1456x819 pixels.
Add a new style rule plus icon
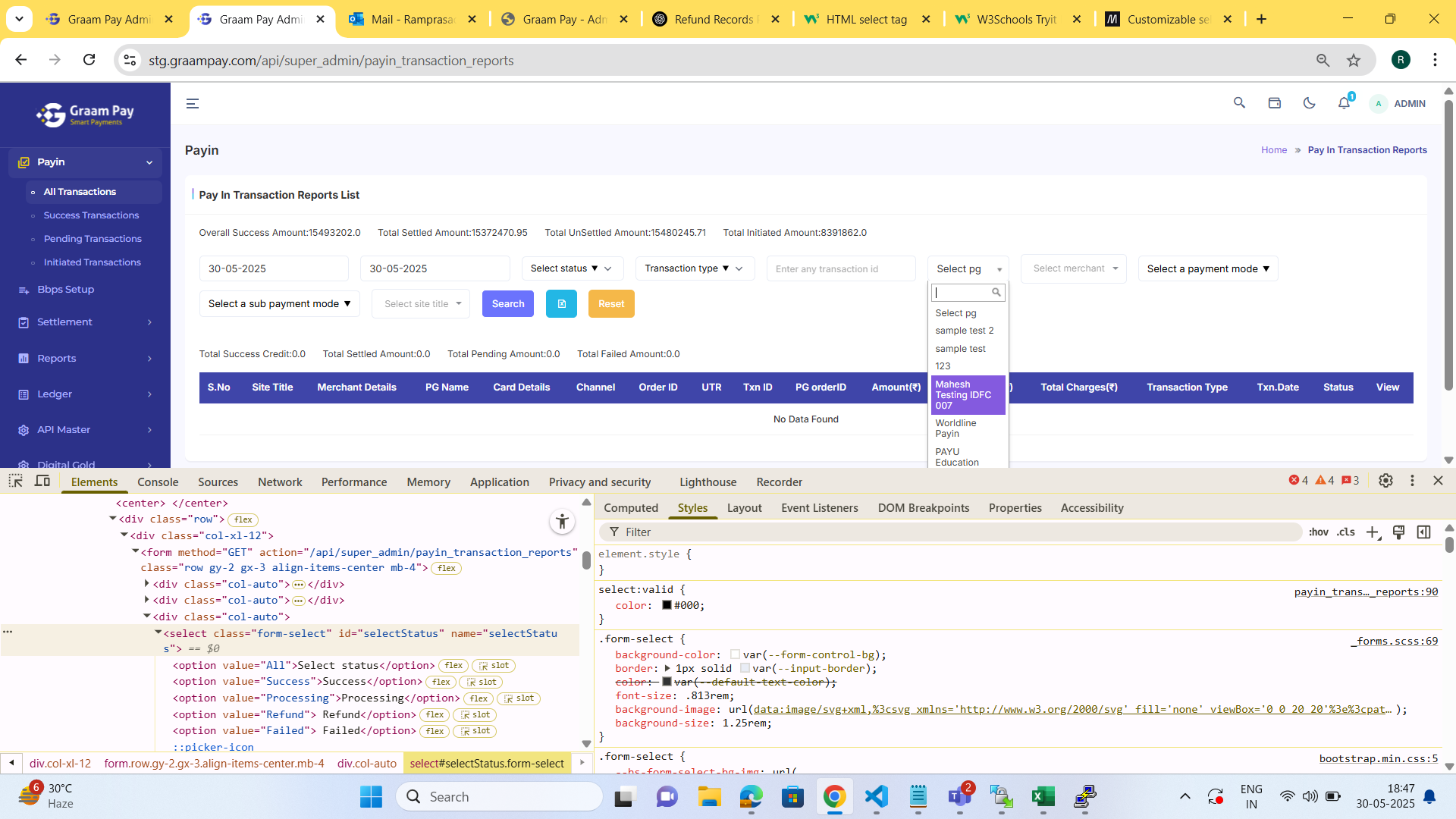1373,532
